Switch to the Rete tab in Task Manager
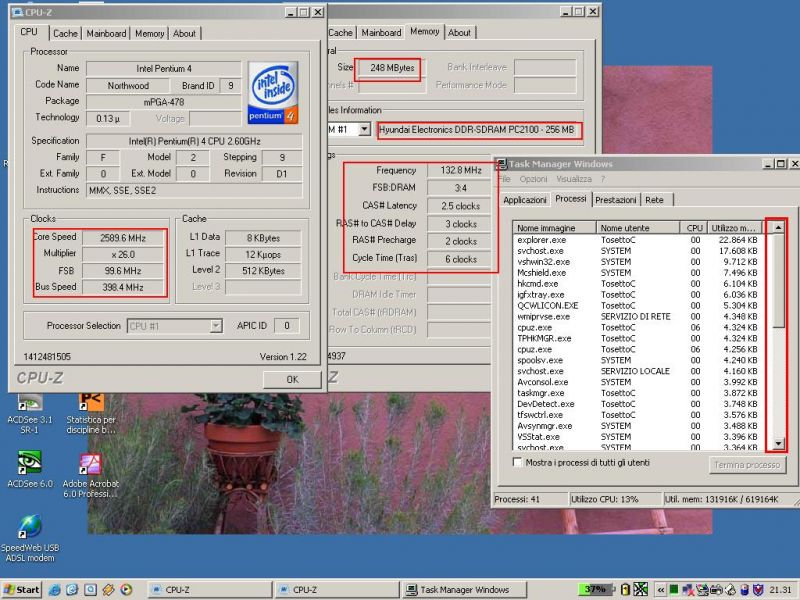This screenshot has width=800, height=600. pos(655,200)
